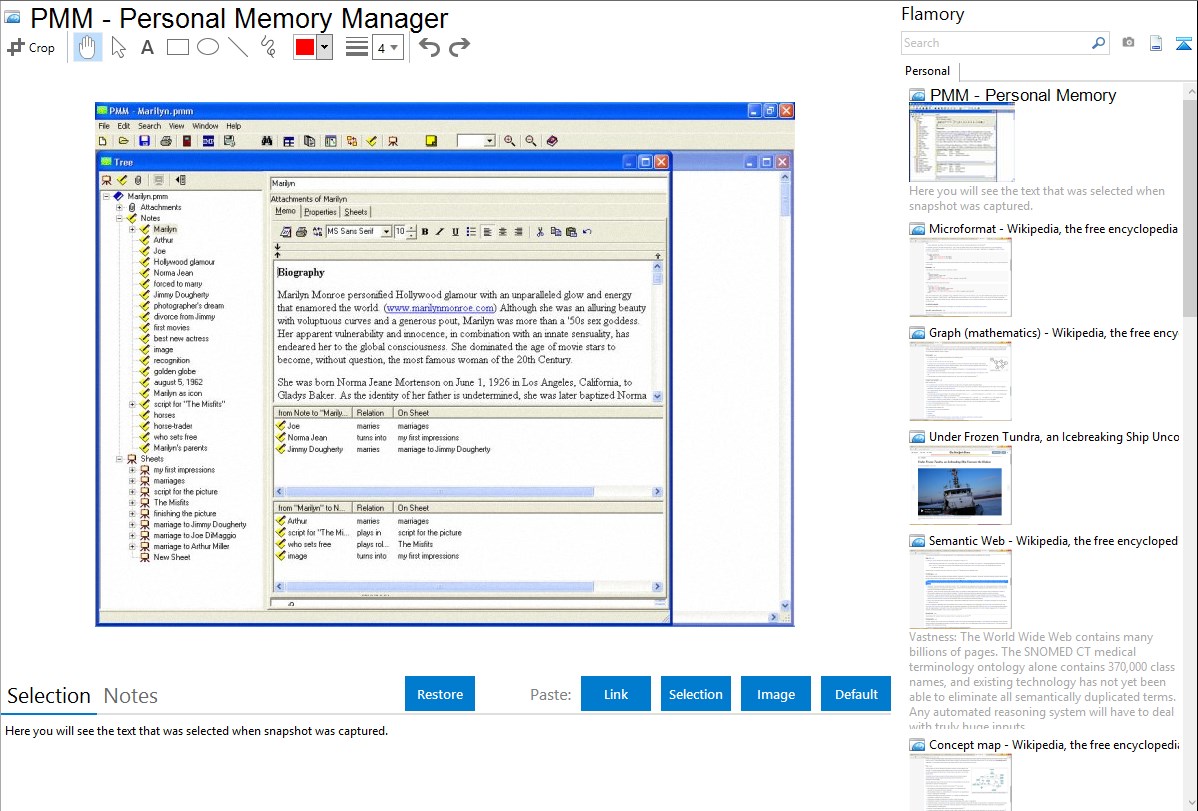Image resolution: width=1198 pixels, height=811 pixels.
Task: Select the hand pan tool
Action: (x=87, y=47)
